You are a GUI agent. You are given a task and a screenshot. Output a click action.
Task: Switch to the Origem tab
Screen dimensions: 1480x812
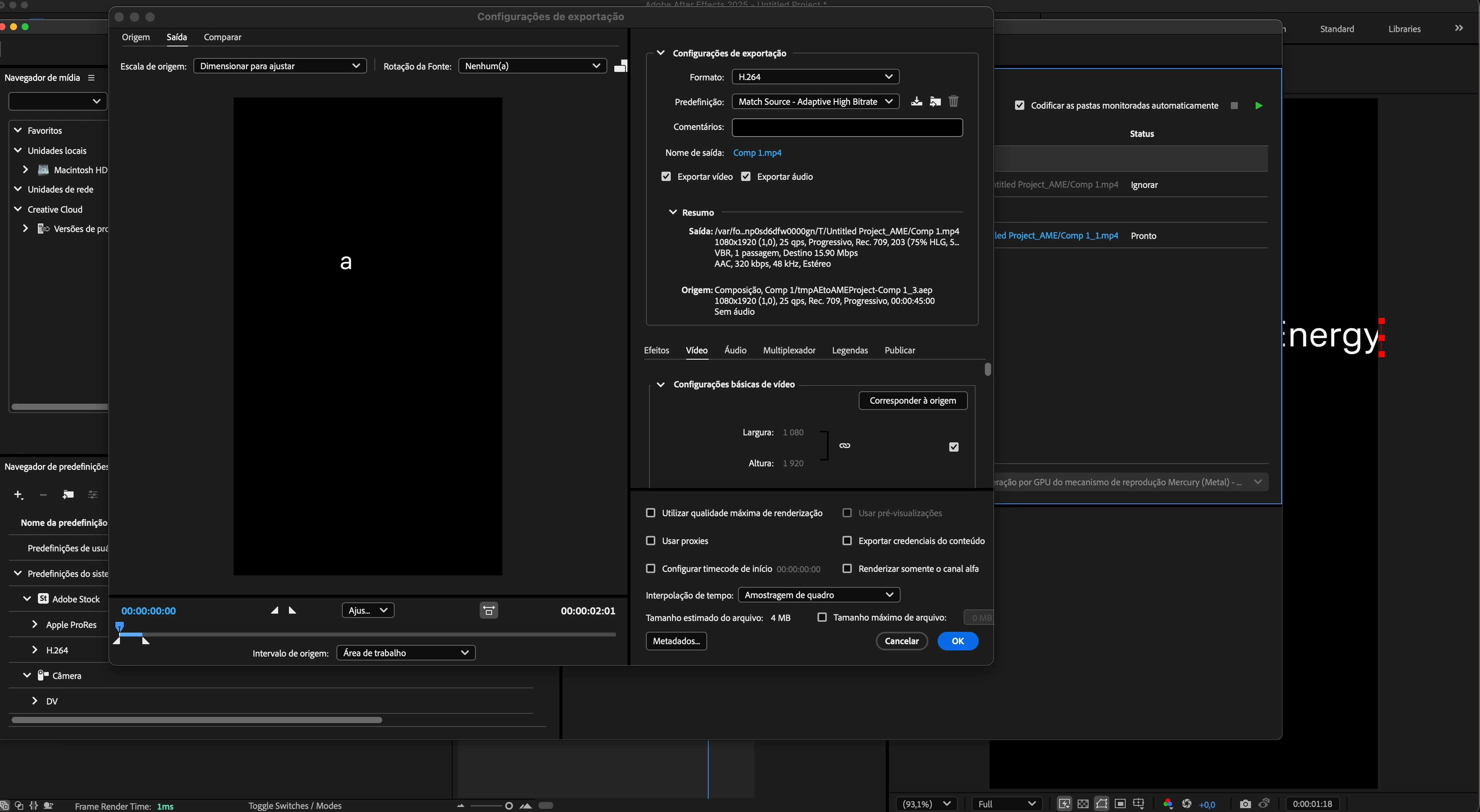tap(136, 38)
